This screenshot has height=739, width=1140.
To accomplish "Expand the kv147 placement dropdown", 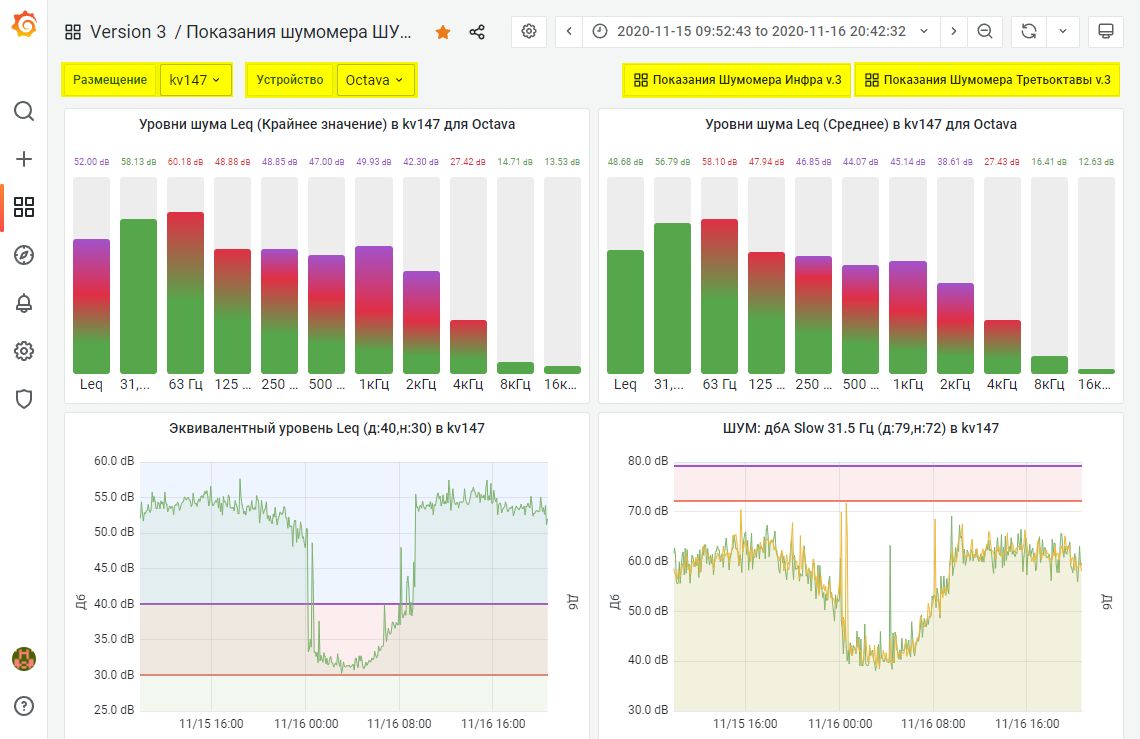I will [196, 80].
